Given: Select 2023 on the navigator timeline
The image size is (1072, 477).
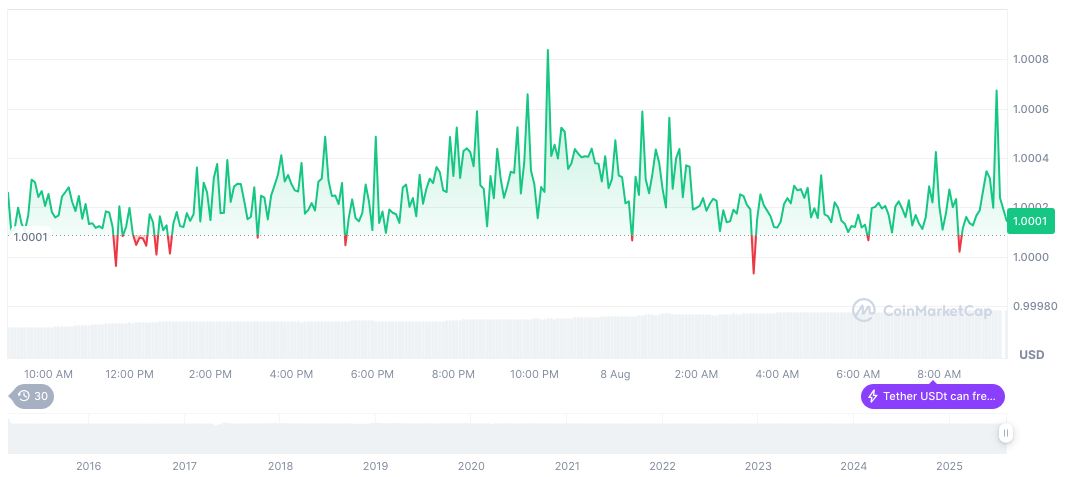Looking at the screenshot, I should [x=758, y=466].
